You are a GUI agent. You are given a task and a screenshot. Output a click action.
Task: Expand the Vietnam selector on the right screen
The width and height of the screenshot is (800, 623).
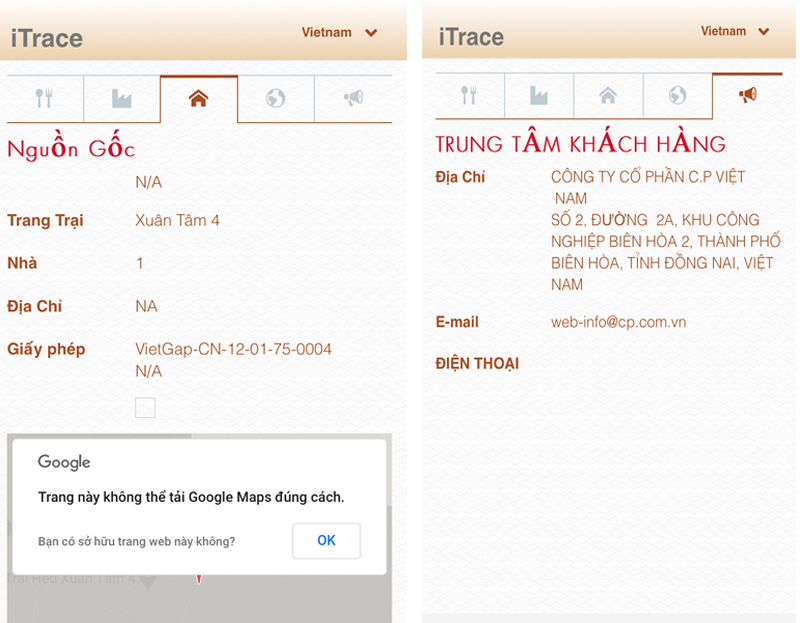(735, 31)
